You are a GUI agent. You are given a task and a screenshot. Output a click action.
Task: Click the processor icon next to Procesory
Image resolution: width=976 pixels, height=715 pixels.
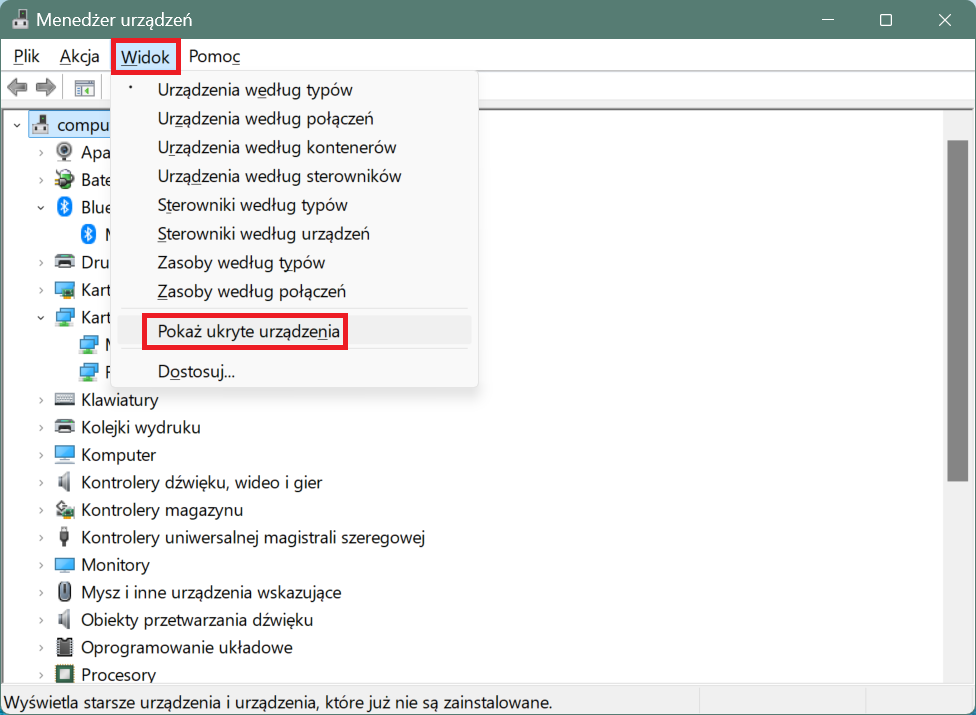click(64, 674)
